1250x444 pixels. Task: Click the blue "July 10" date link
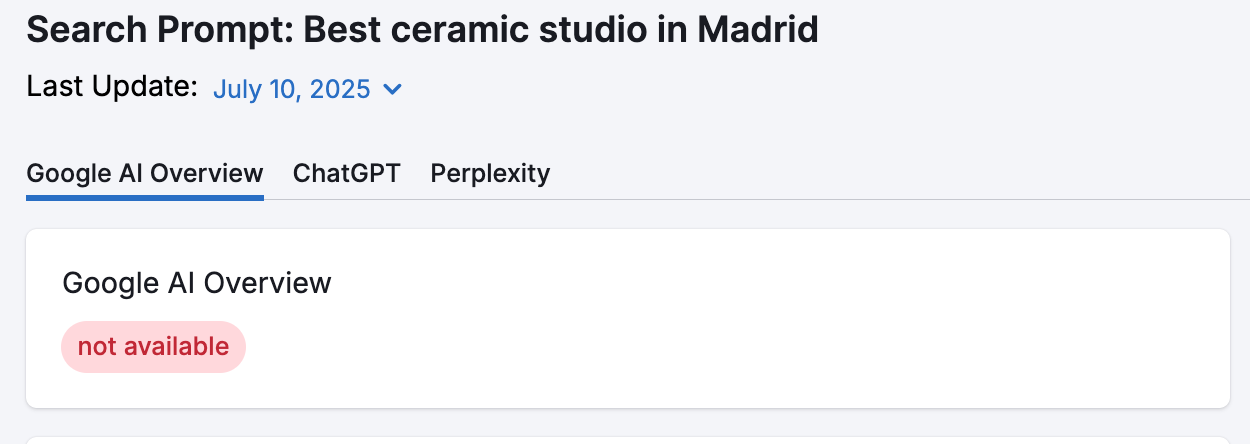click(257, 89)
